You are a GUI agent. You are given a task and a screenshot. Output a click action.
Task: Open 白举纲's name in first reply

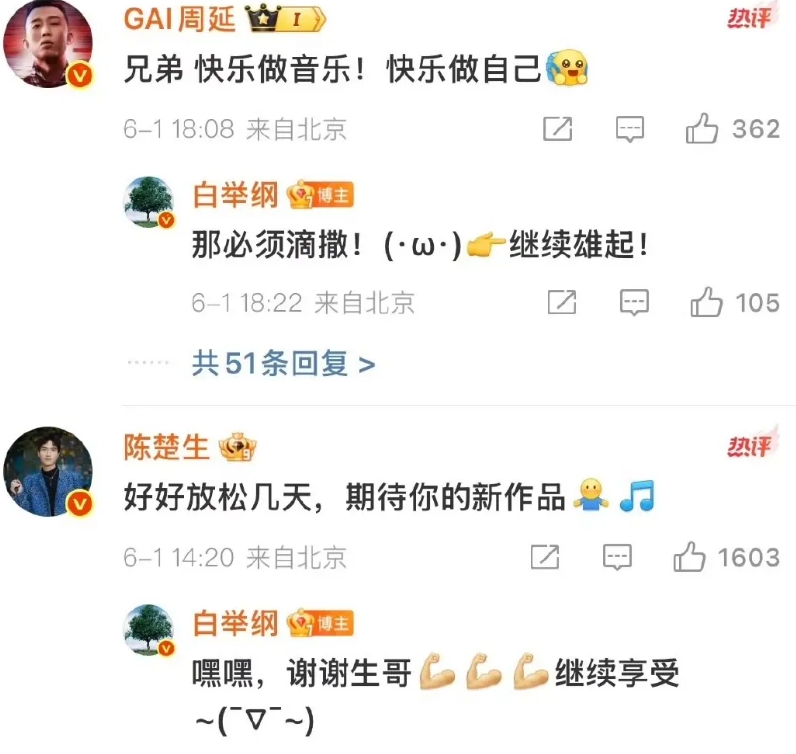236,195
